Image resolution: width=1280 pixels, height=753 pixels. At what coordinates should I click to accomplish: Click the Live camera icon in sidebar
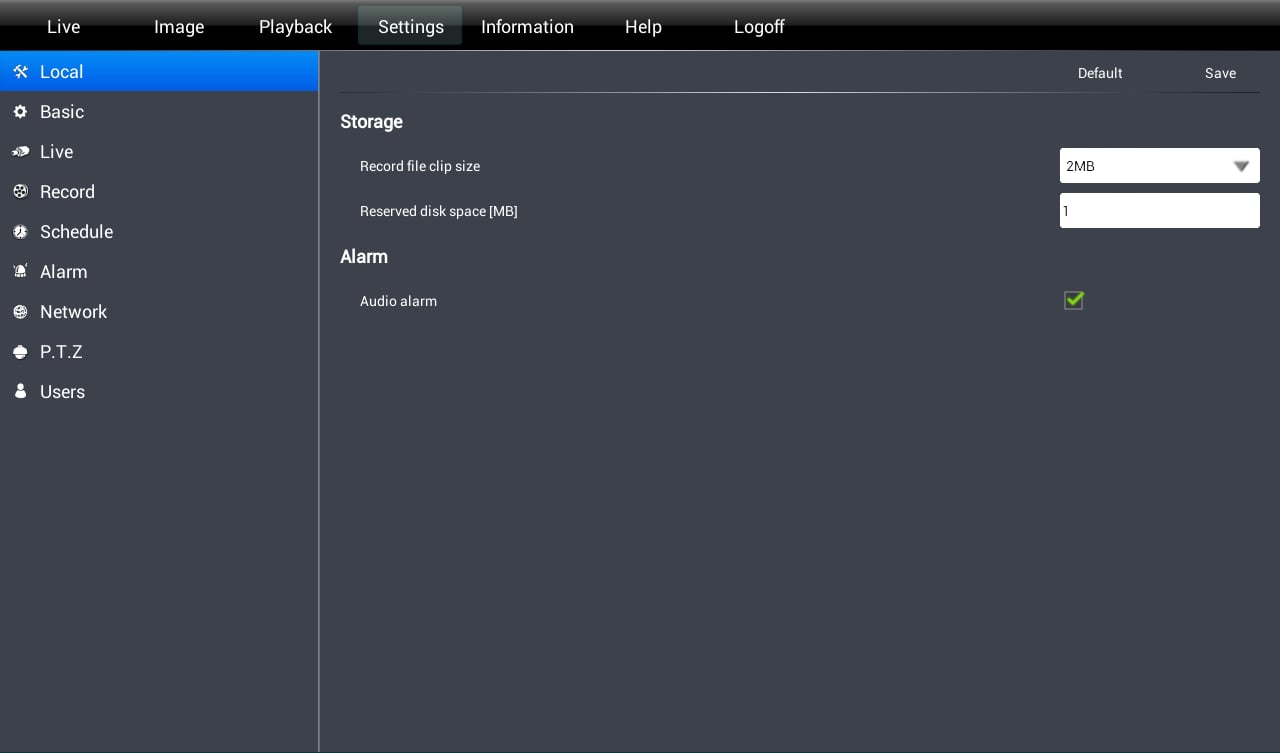(x=20, y=152)
